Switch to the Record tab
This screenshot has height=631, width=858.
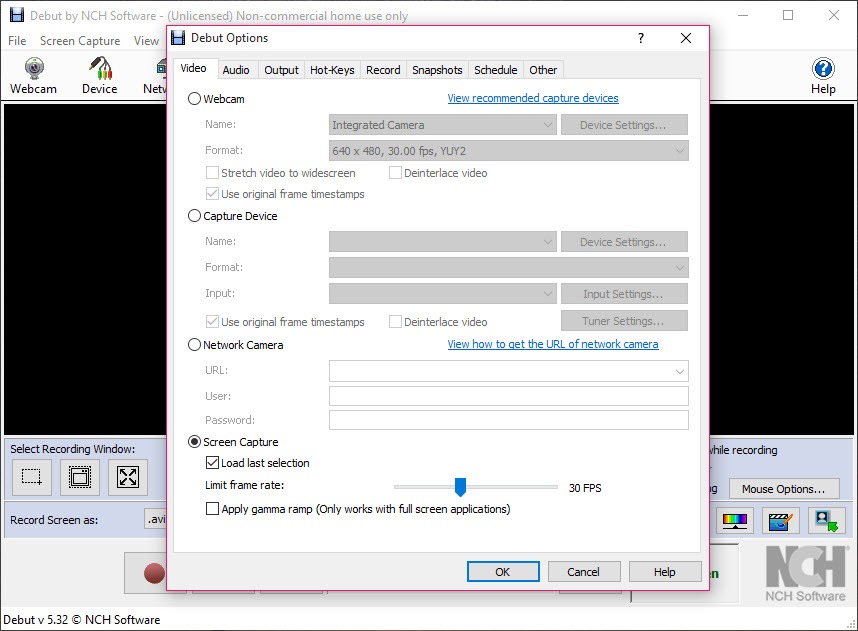(x=383, y=70)
